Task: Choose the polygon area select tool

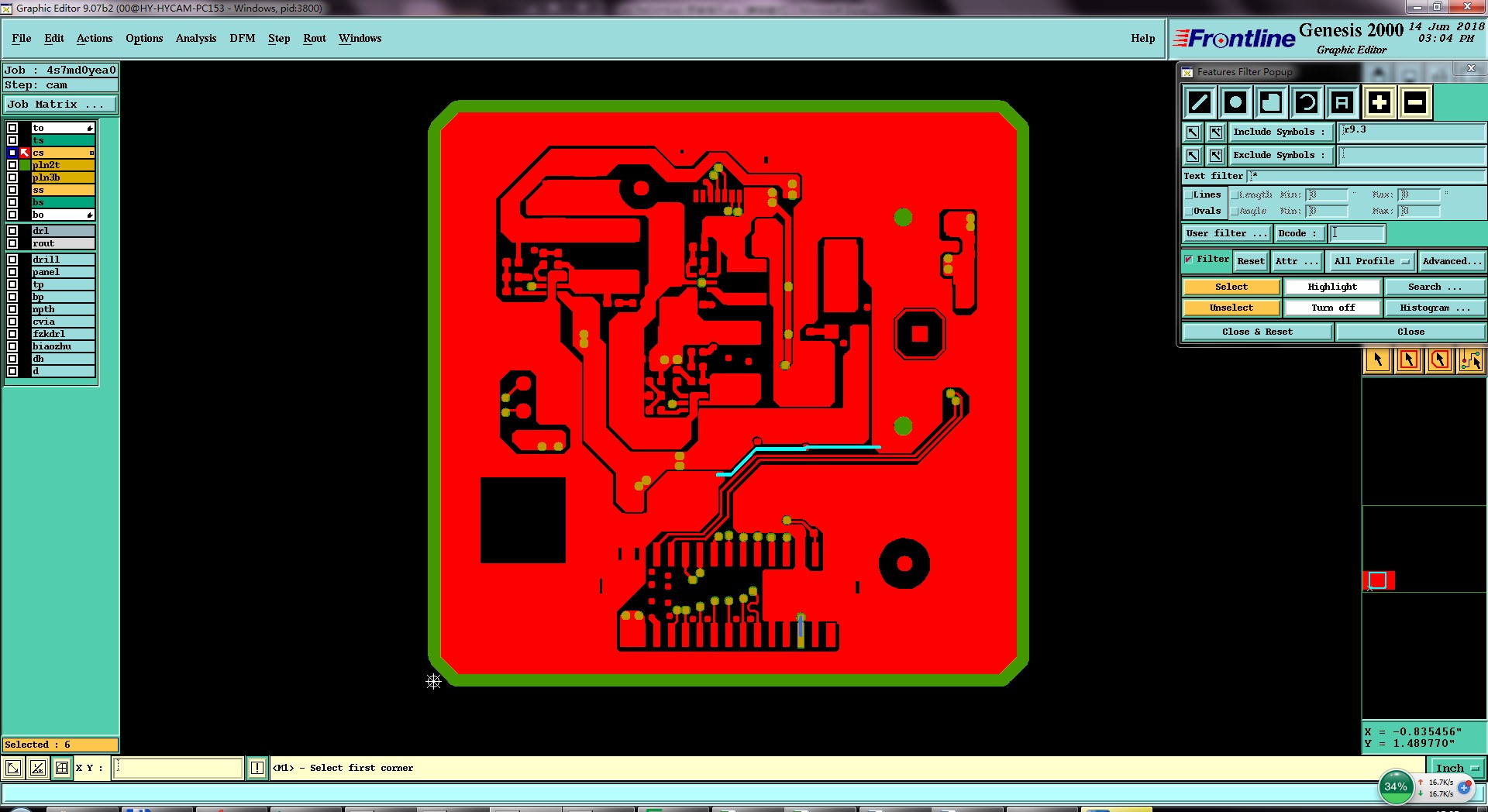Action: pos(1440,360)
